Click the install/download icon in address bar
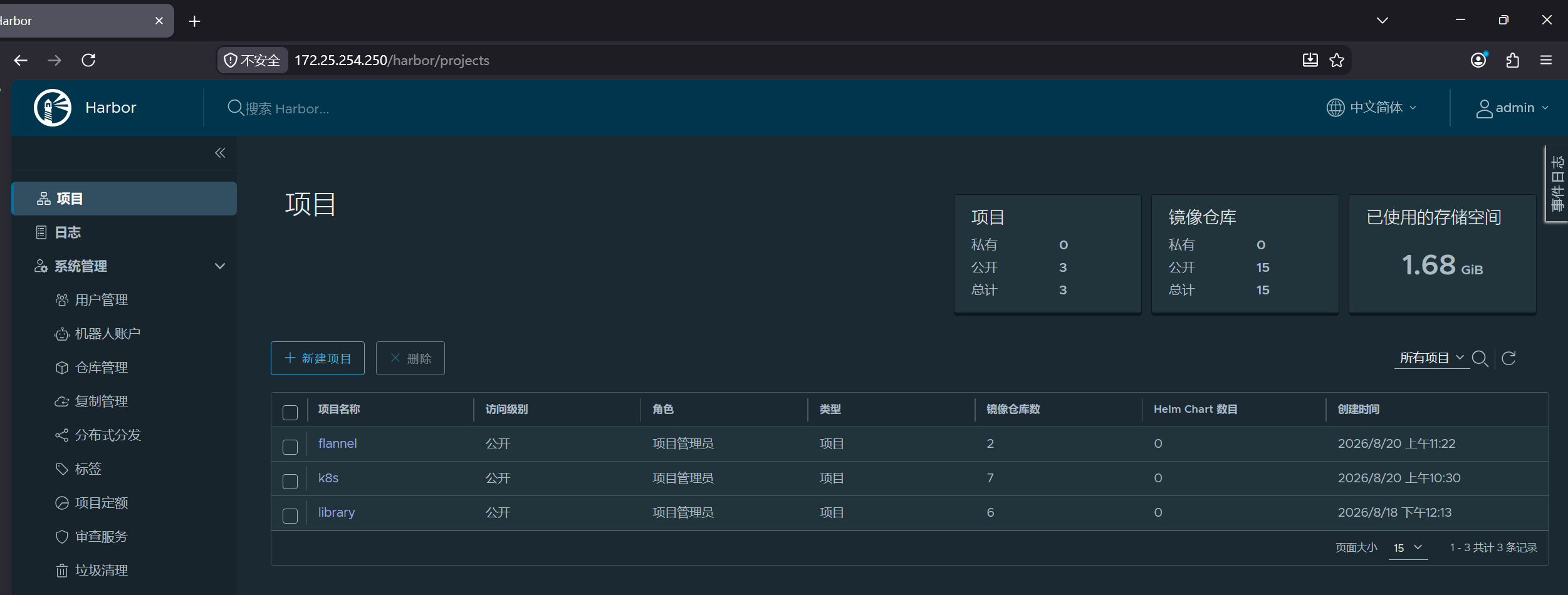Screen dimensions: 1568x595 (x=1310, y=60)
